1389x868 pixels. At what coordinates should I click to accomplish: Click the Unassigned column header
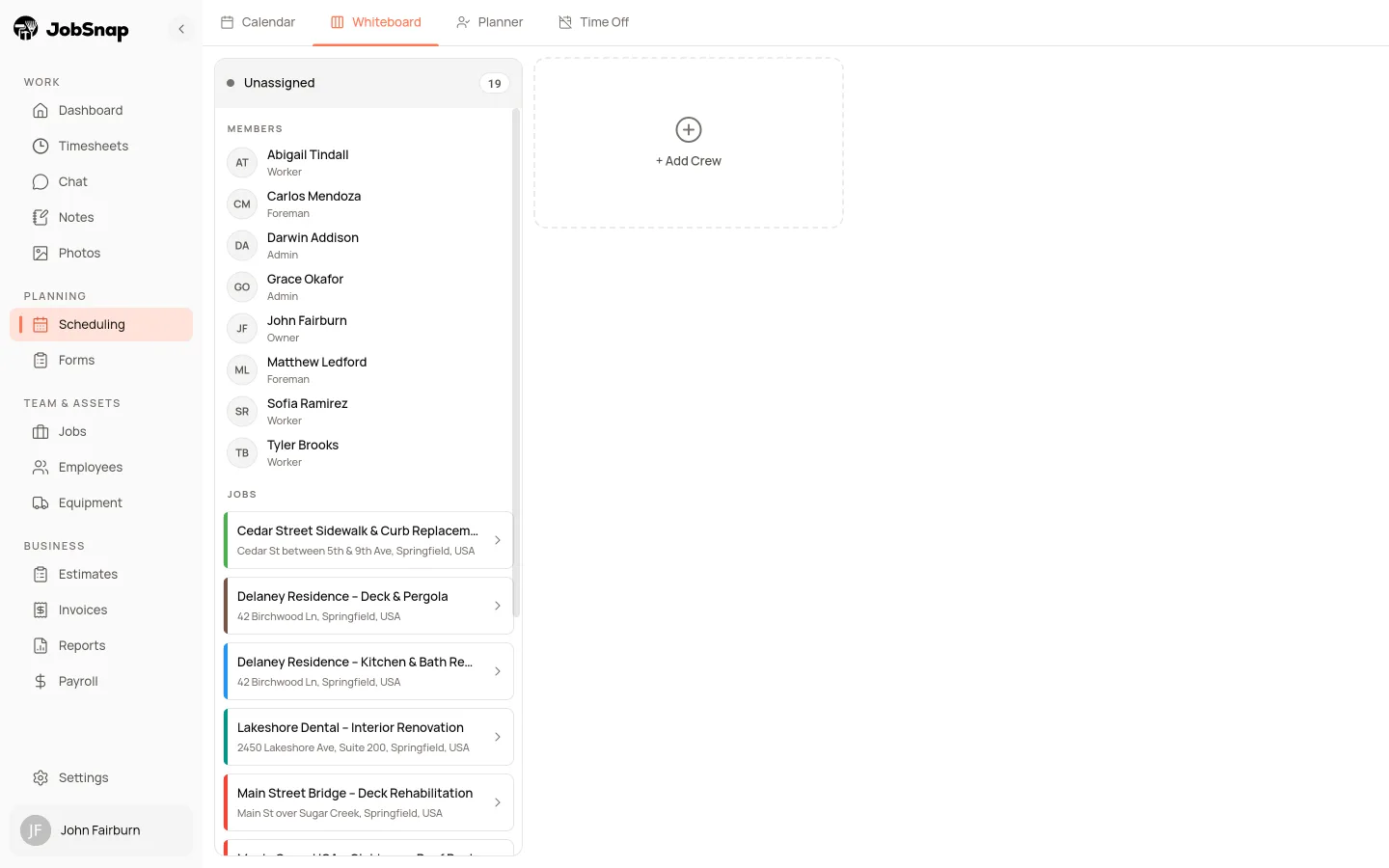tap(368, 83)
